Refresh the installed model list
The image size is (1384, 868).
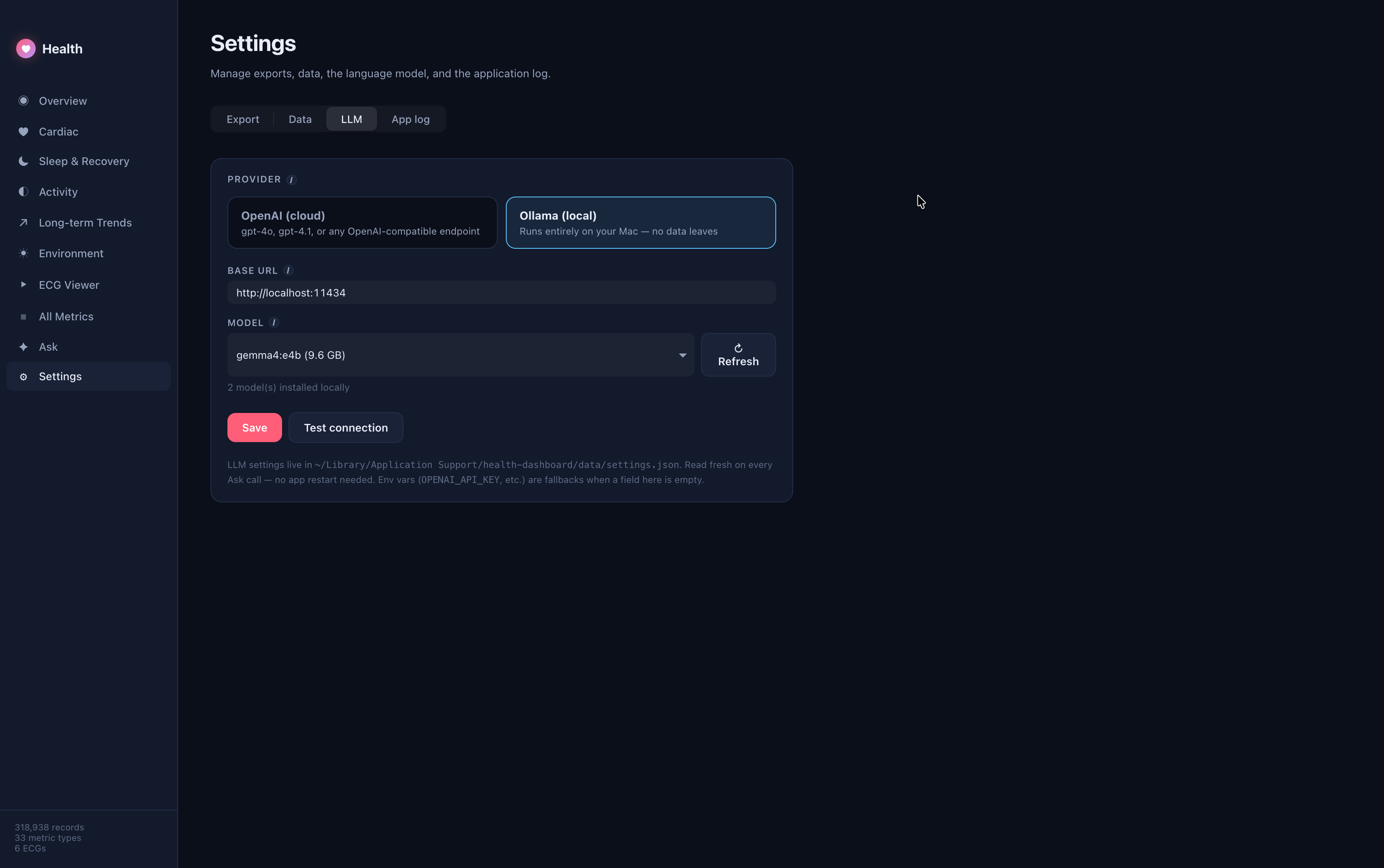coord(739,355)
